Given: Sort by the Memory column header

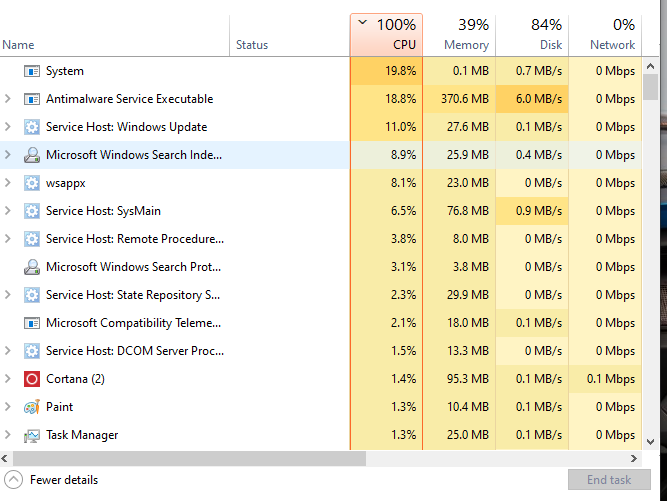Looking at the screenshot, I should pyautogui.click(x=459, y=35).
